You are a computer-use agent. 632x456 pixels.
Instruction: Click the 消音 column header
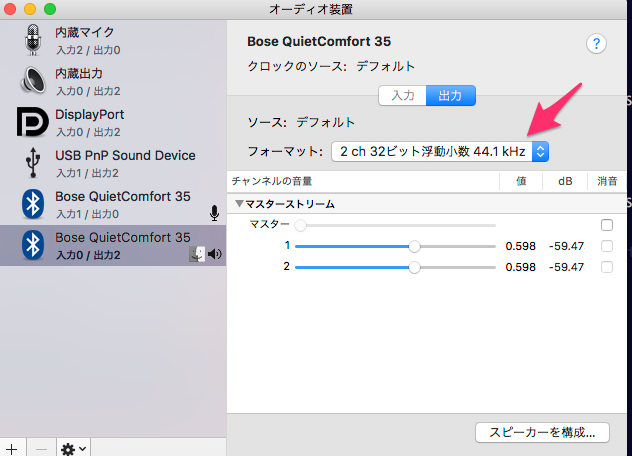click(x=607, y=181)
